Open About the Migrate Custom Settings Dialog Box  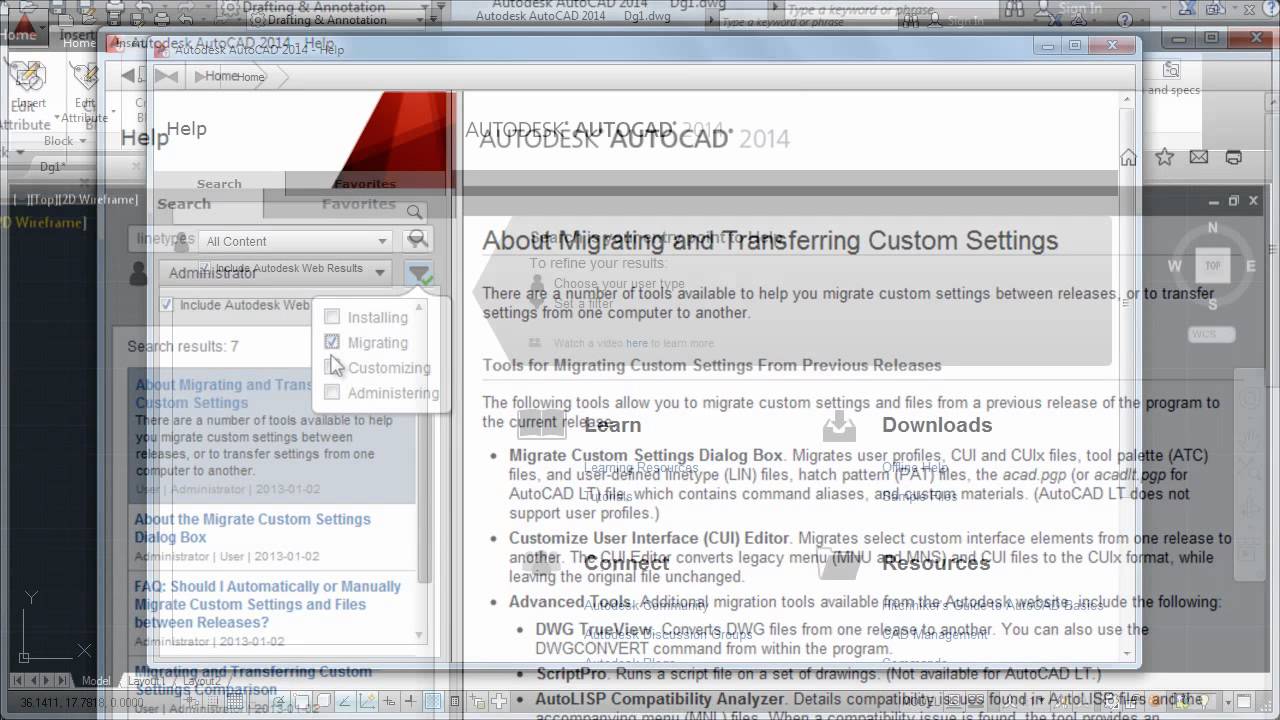(x=252, y=528)
